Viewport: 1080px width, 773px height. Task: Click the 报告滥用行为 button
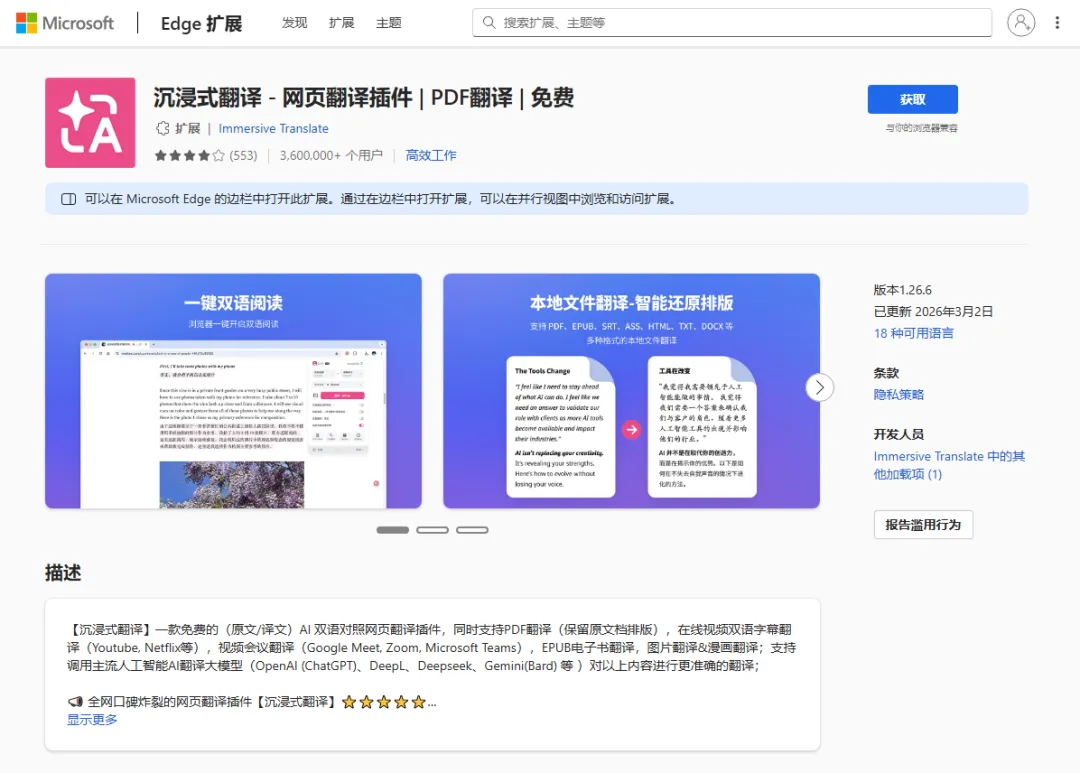tap(923, 524)
